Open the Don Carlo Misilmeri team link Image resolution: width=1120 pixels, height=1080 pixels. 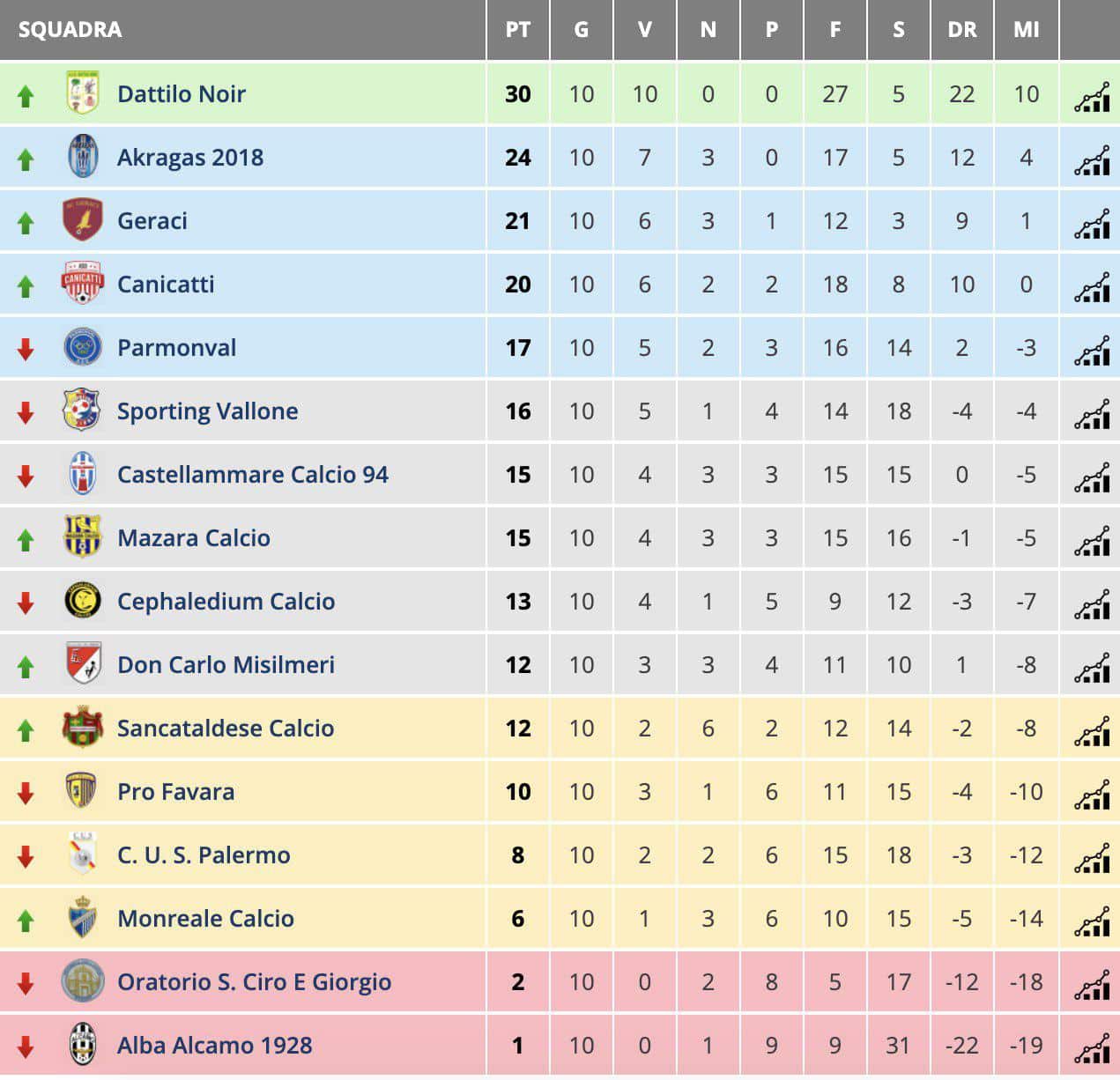click(226, 665)
